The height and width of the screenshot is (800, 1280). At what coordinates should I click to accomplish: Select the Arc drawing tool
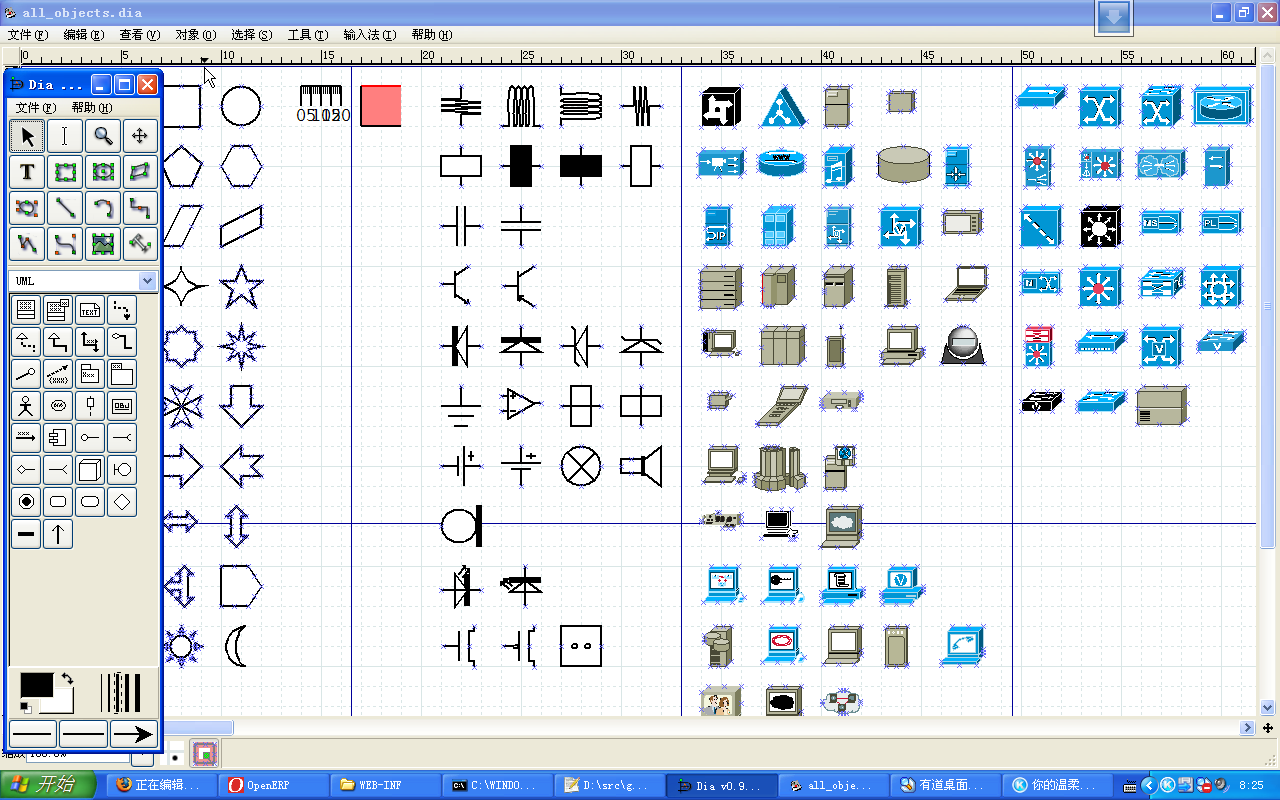102,208
